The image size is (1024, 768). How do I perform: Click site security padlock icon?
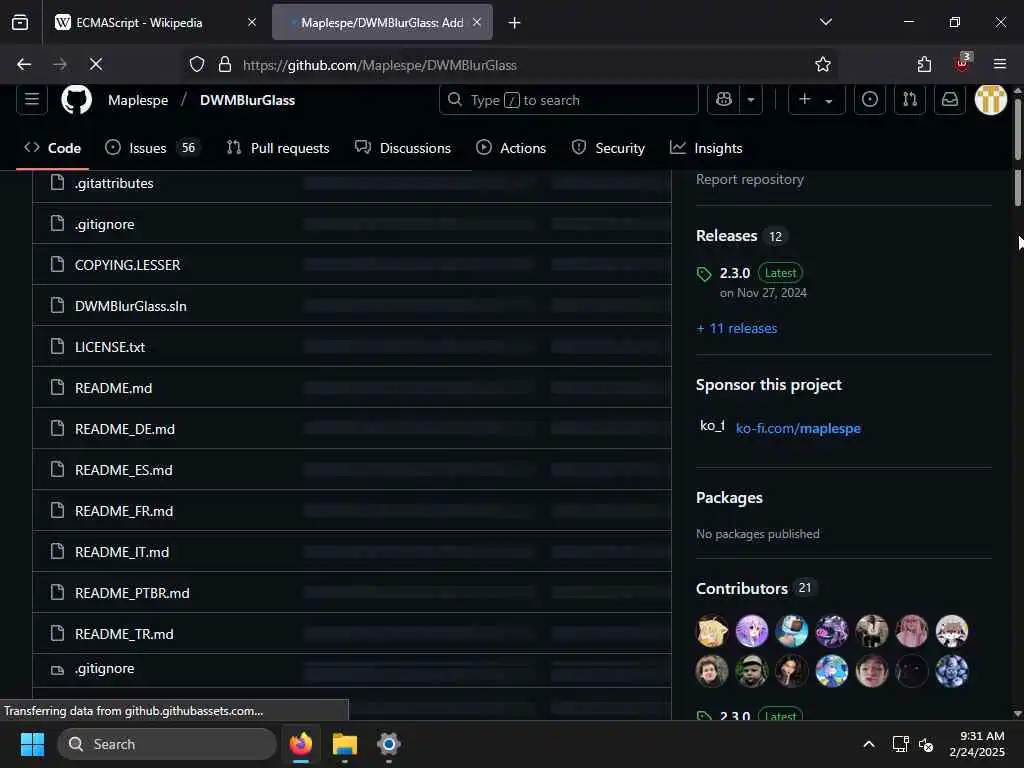click(225, 65)
